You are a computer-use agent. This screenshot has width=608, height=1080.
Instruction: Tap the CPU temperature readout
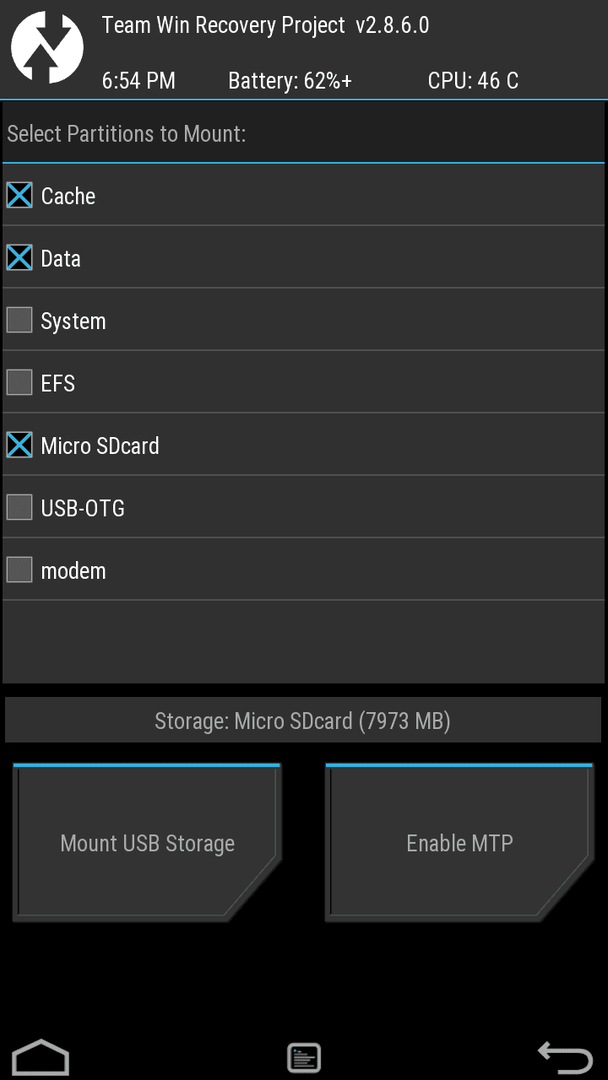[x=473, y=81]
